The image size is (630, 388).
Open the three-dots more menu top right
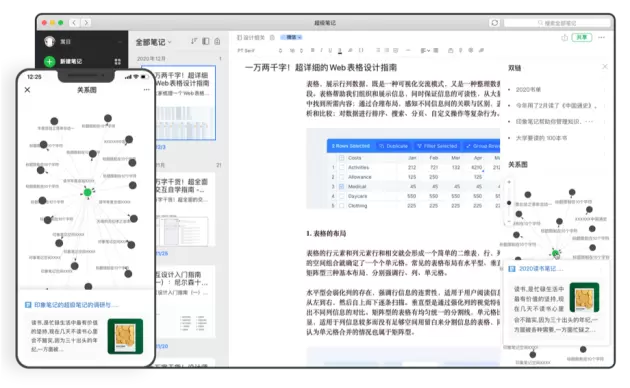[x=601, y=37]
